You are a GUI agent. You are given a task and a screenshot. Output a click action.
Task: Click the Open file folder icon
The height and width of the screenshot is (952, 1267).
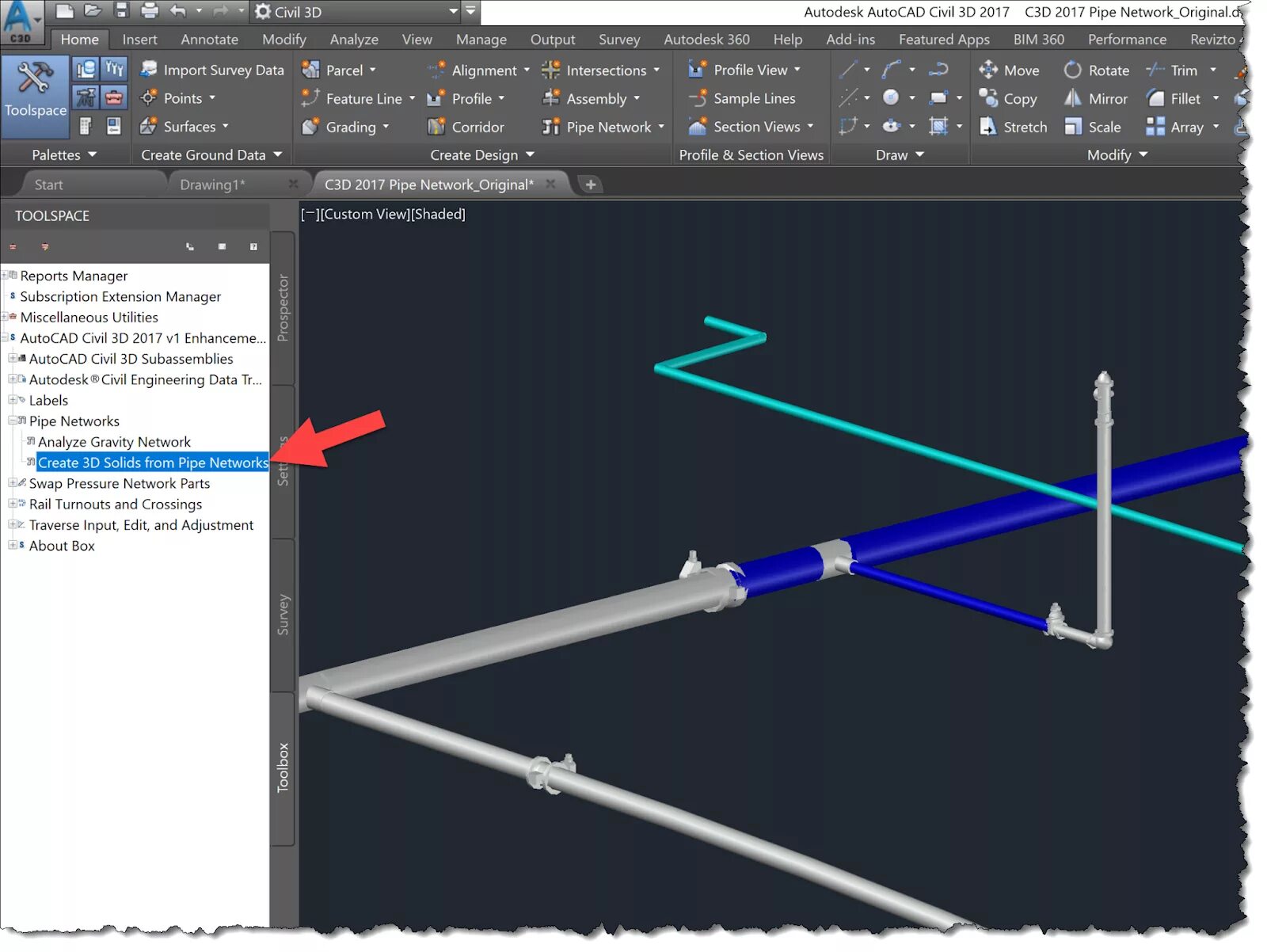(93, 11)
